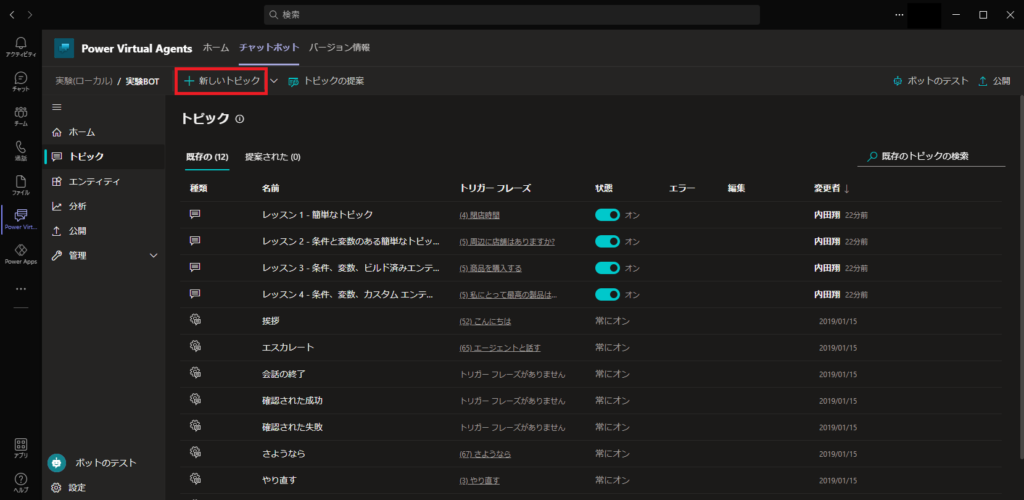Open the 確認された失敗 topic name
Image resolution: width=1024 pixels, height=500 pixels.
292,427
